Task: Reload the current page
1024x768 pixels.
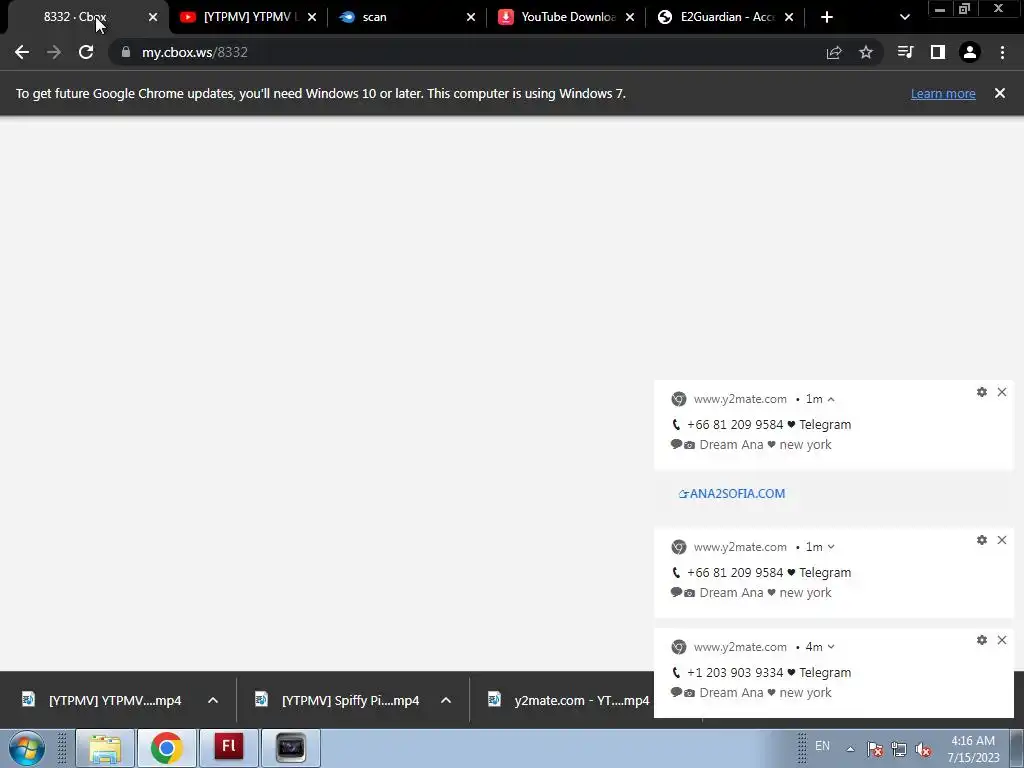Action: click(86, 52)
